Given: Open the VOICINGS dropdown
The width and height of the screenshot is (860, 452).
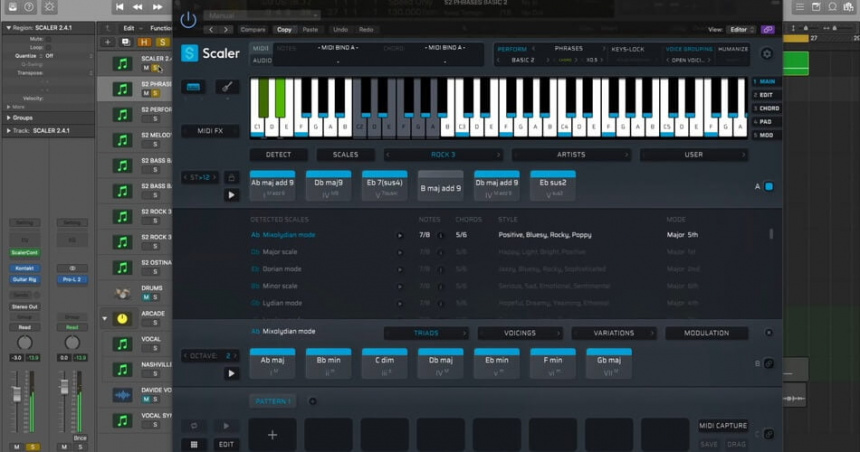Looking at the screenshot, I should 520,333.
